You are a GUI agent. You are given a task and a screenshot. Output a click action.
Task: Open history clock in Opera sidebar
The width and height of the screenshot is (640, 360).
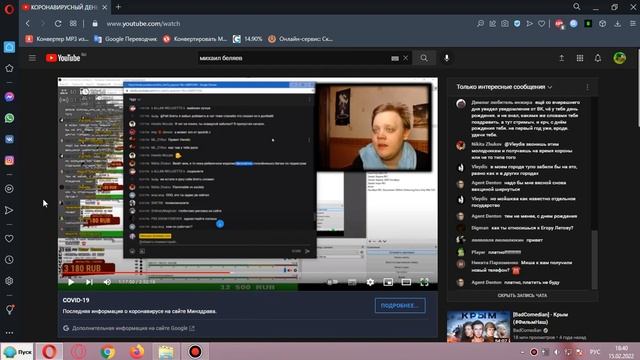[x=9, y=260]
